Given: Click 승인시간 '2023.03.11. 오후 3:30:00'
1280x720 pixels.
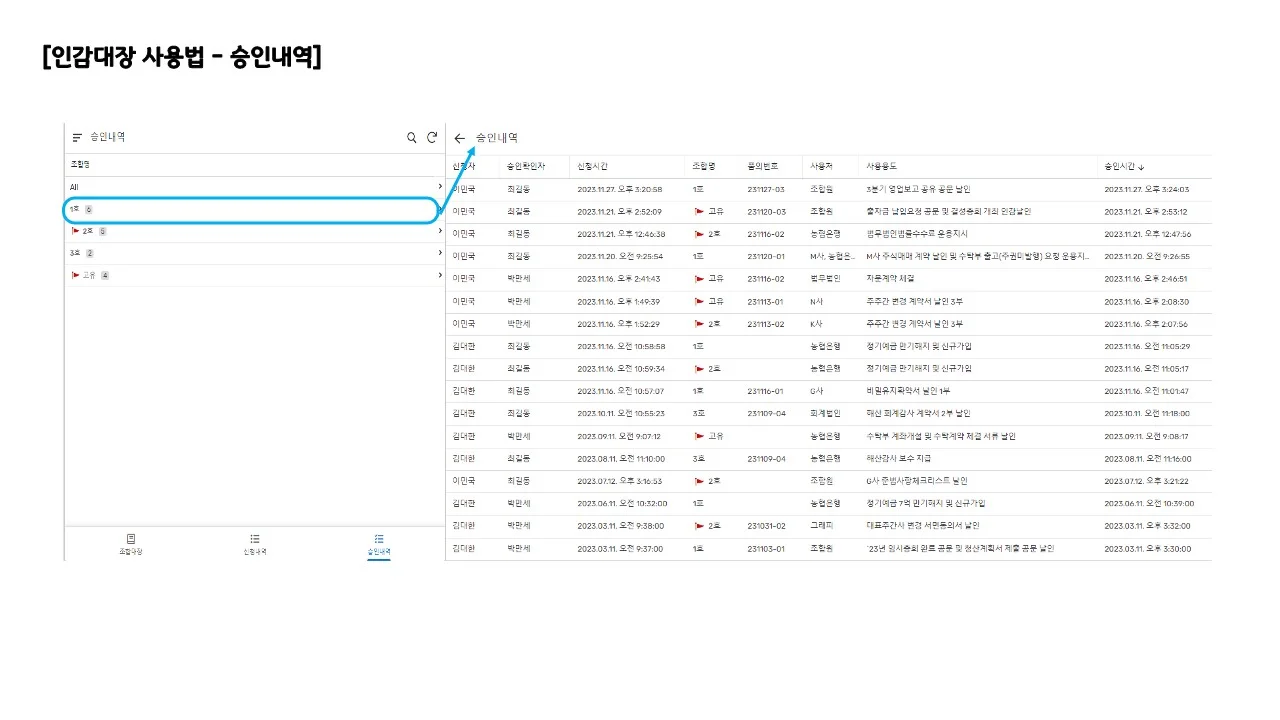Looking at the screenshot, I should 1147,548.
